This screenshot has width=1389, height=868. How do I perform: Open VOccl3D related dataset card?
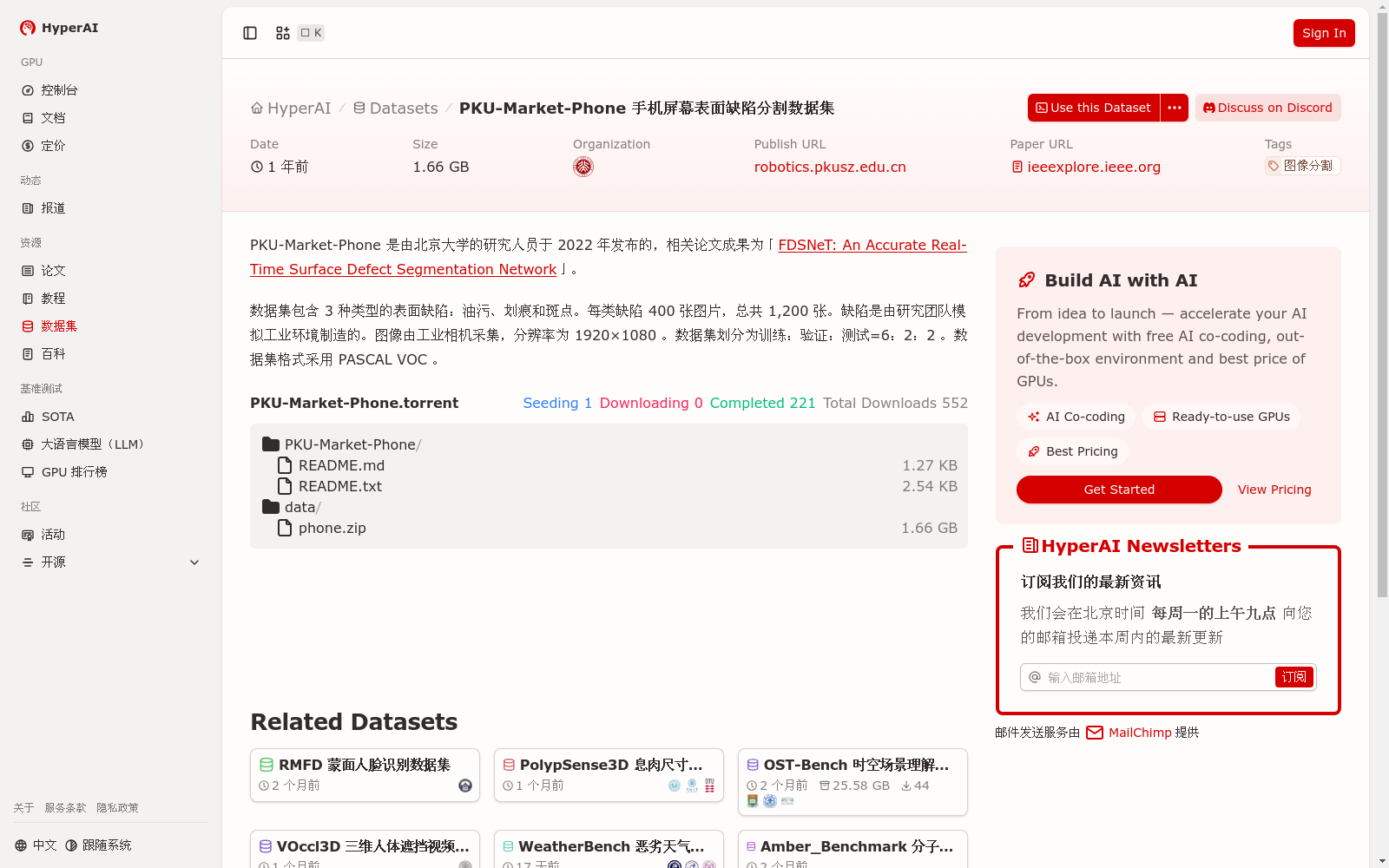coord(365,849)
